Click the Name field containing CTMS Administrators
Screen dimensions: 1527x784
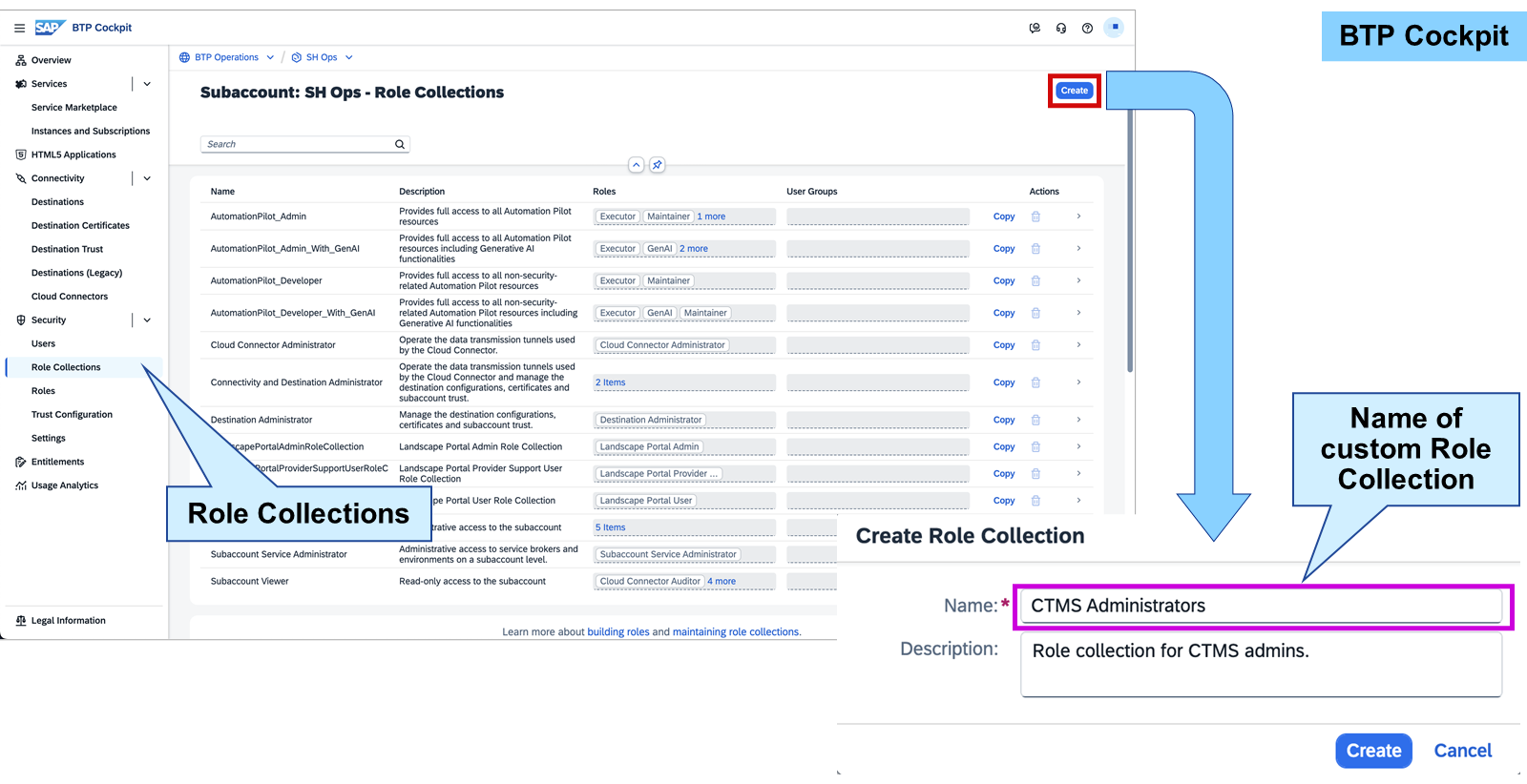click(x=1262, y=607)
